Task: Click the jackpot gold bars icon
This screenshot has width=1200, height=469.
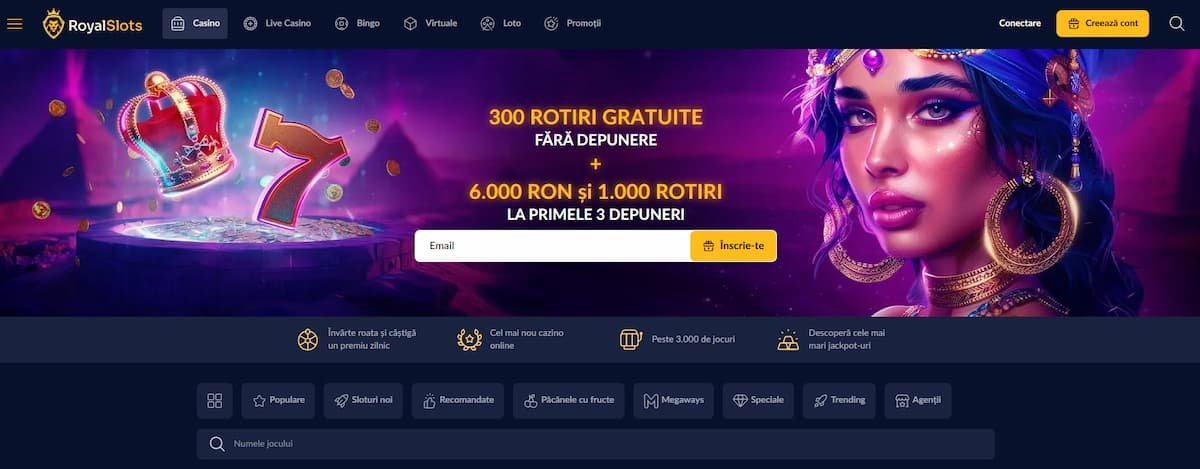Action: pos(789,339)
